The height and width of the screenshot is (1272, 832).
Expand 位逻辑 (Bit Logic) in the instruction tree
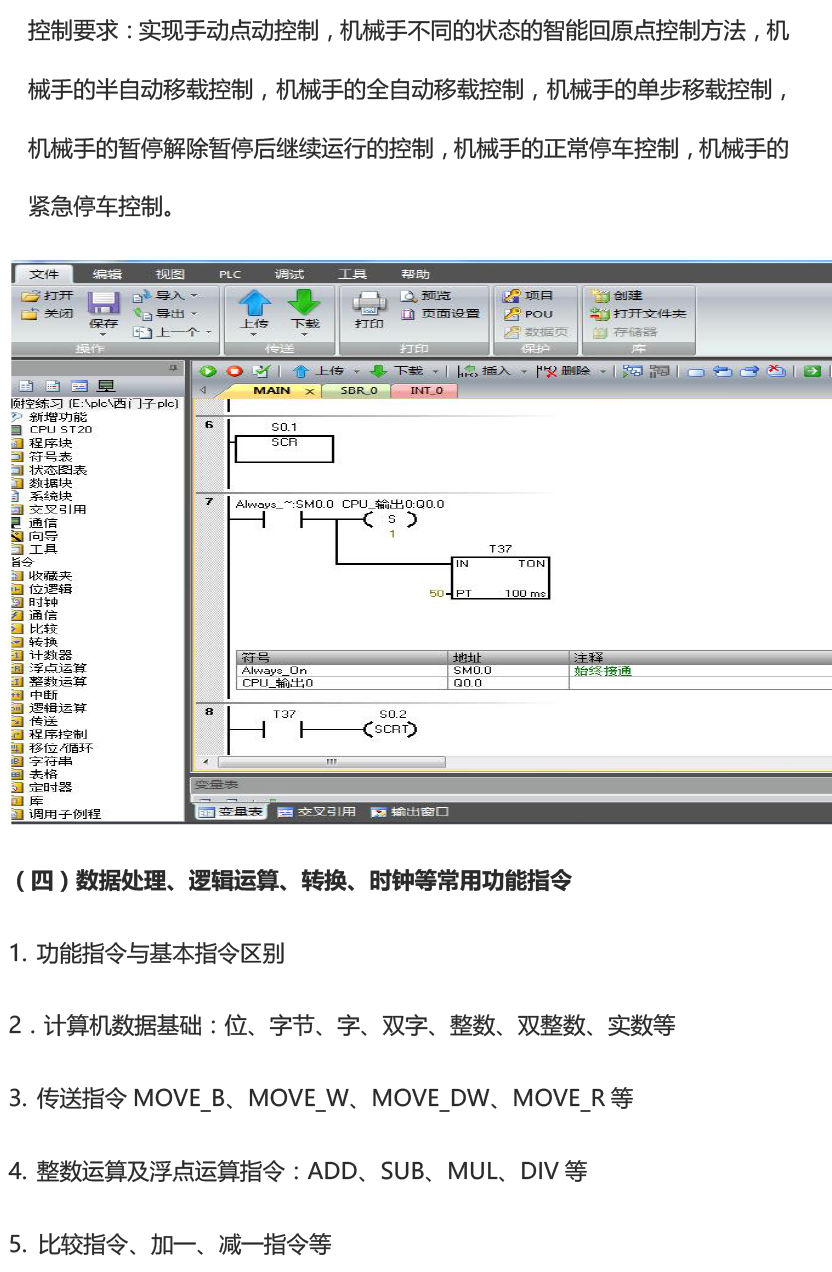[x=50, y=589]
